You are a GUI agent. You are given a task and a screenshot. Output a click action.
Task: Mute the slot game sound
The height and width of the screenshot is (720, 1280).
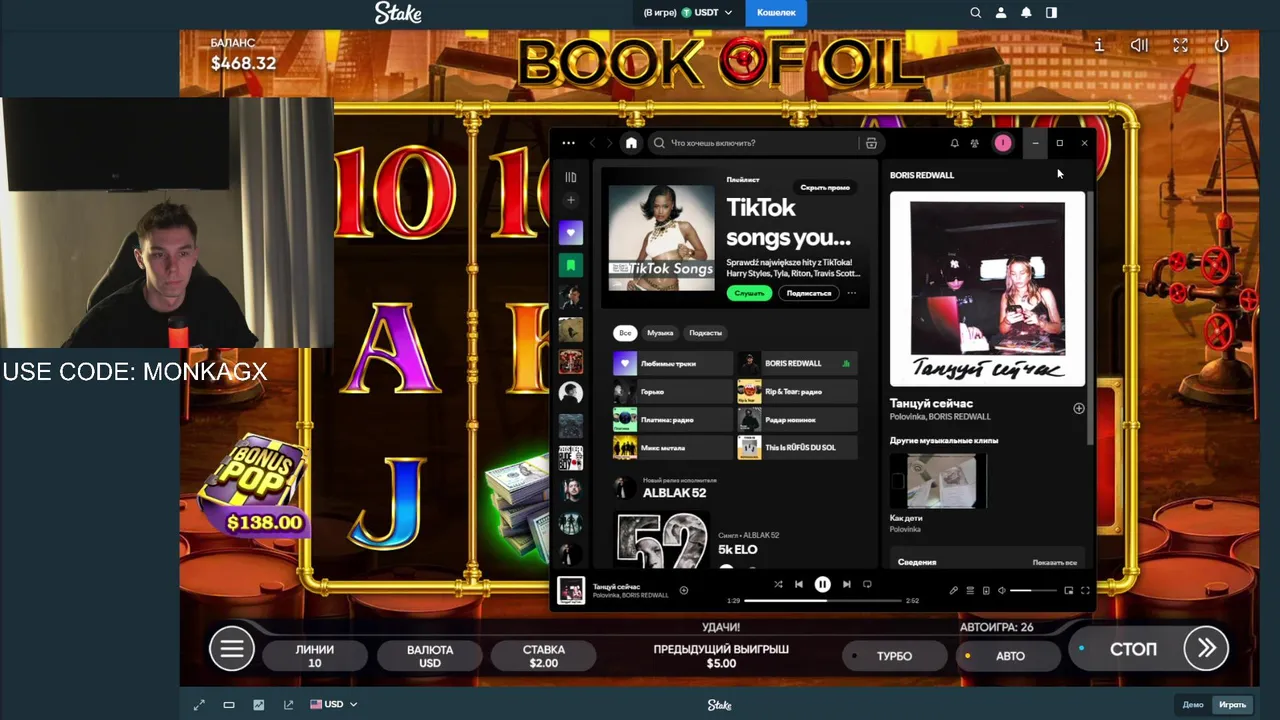click(1139, 45)
